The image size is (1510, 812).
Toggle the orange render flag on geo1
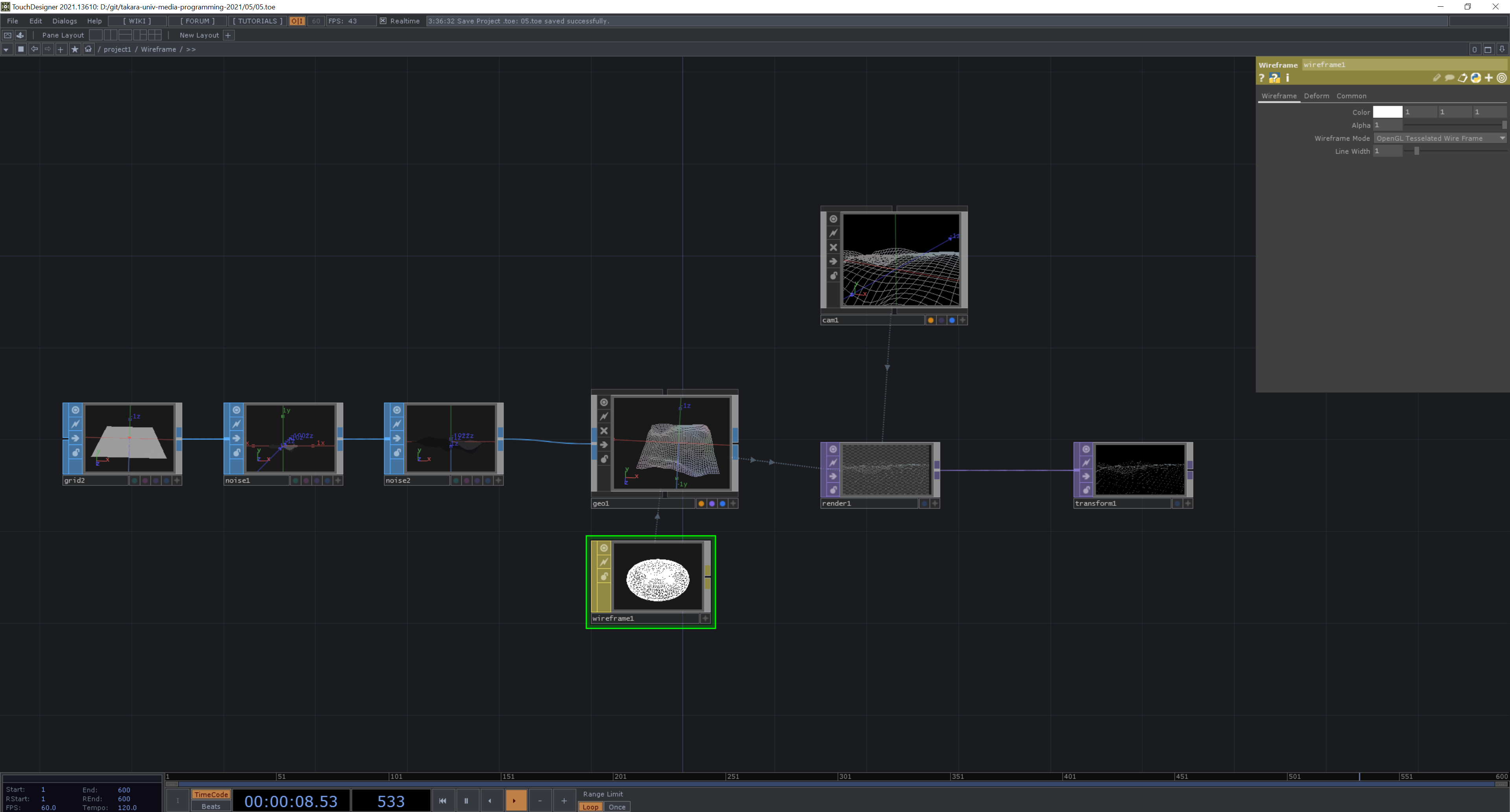click(x=701, y=504)
